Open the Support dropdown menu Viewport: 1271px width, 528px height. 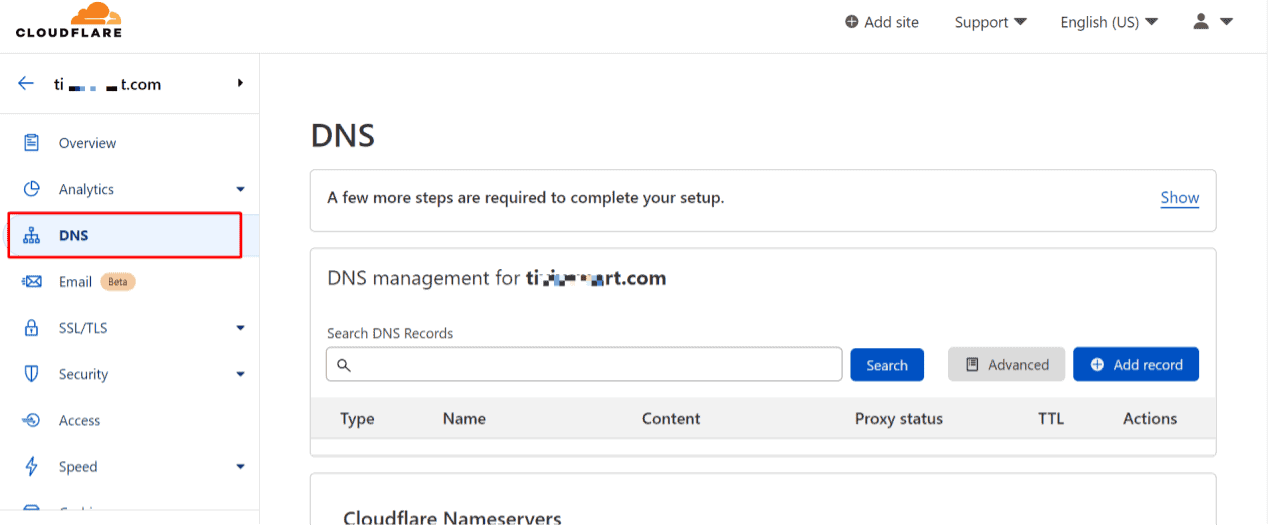pyautogui.click(x=990, y=22)
